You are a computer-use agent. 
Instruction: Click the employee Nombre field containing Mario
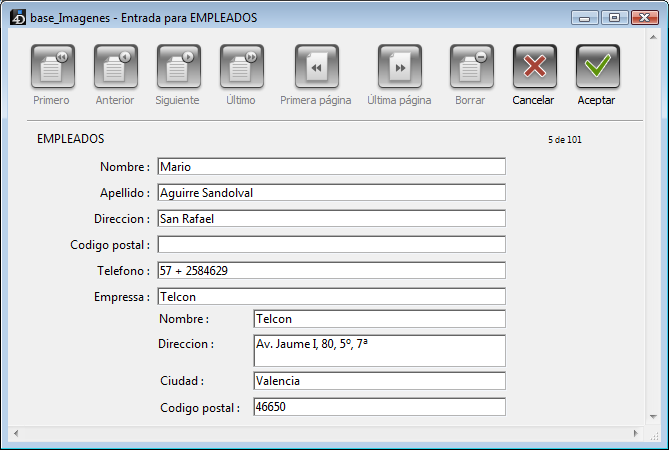pos(332,166)
